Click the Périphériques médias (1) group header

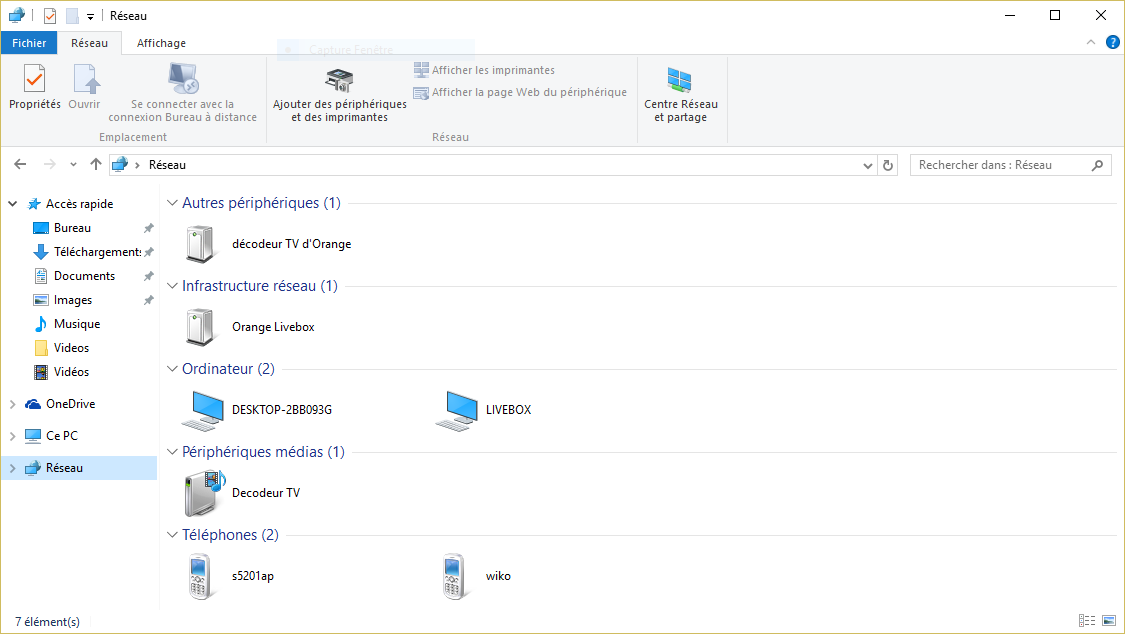click(263, 452)
